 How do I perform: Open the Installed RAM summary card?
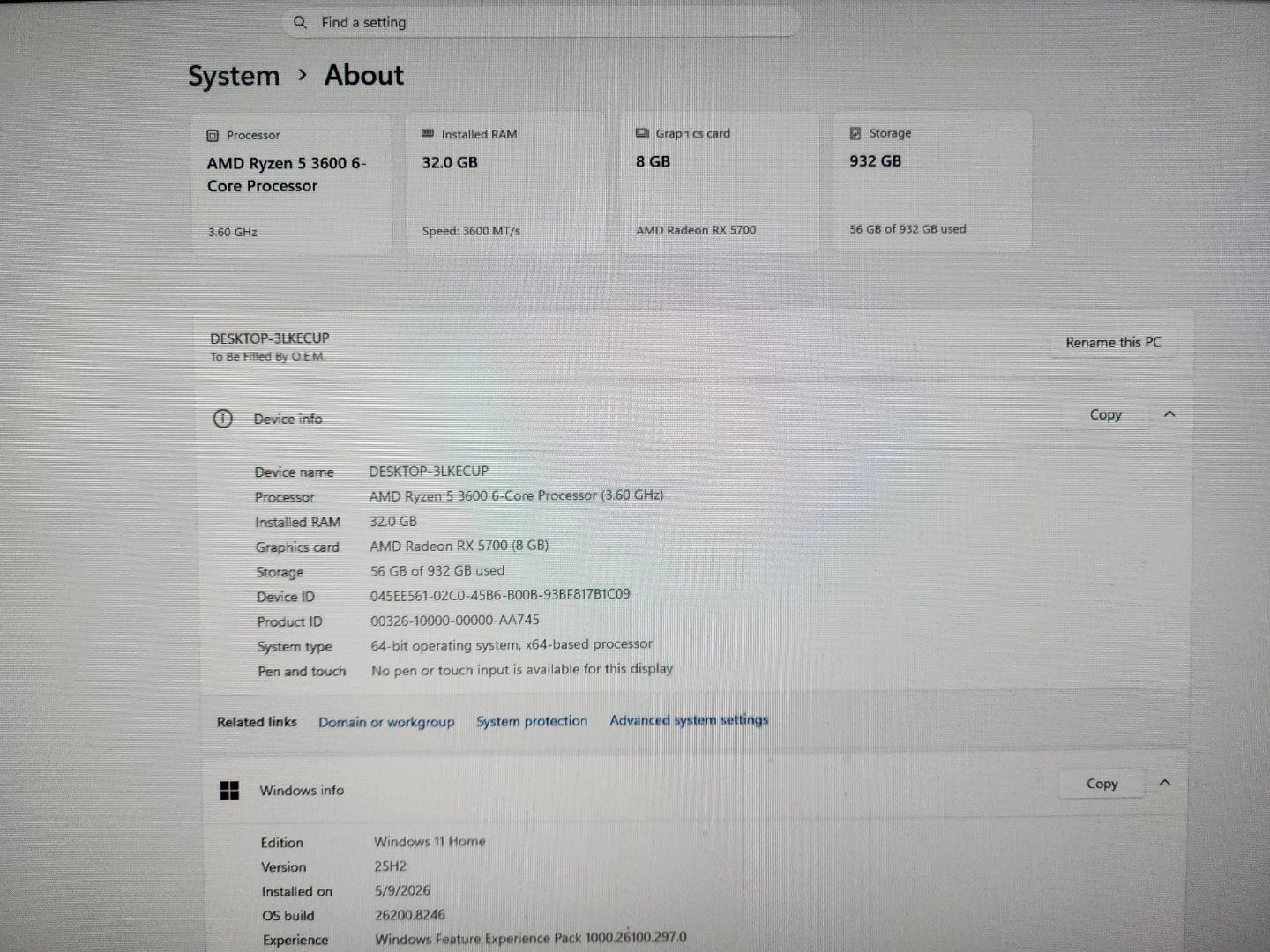pos(505,182)
